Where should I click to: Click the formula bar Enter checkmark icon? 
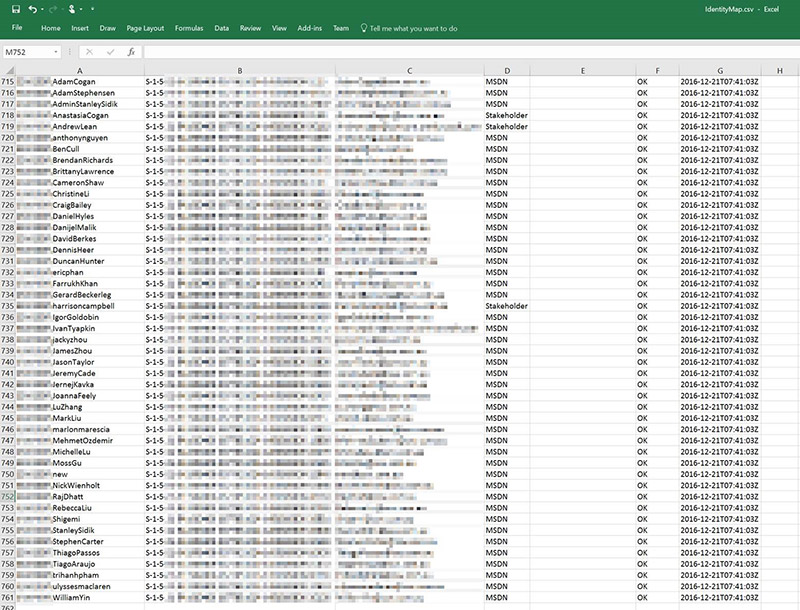[110, 51]
